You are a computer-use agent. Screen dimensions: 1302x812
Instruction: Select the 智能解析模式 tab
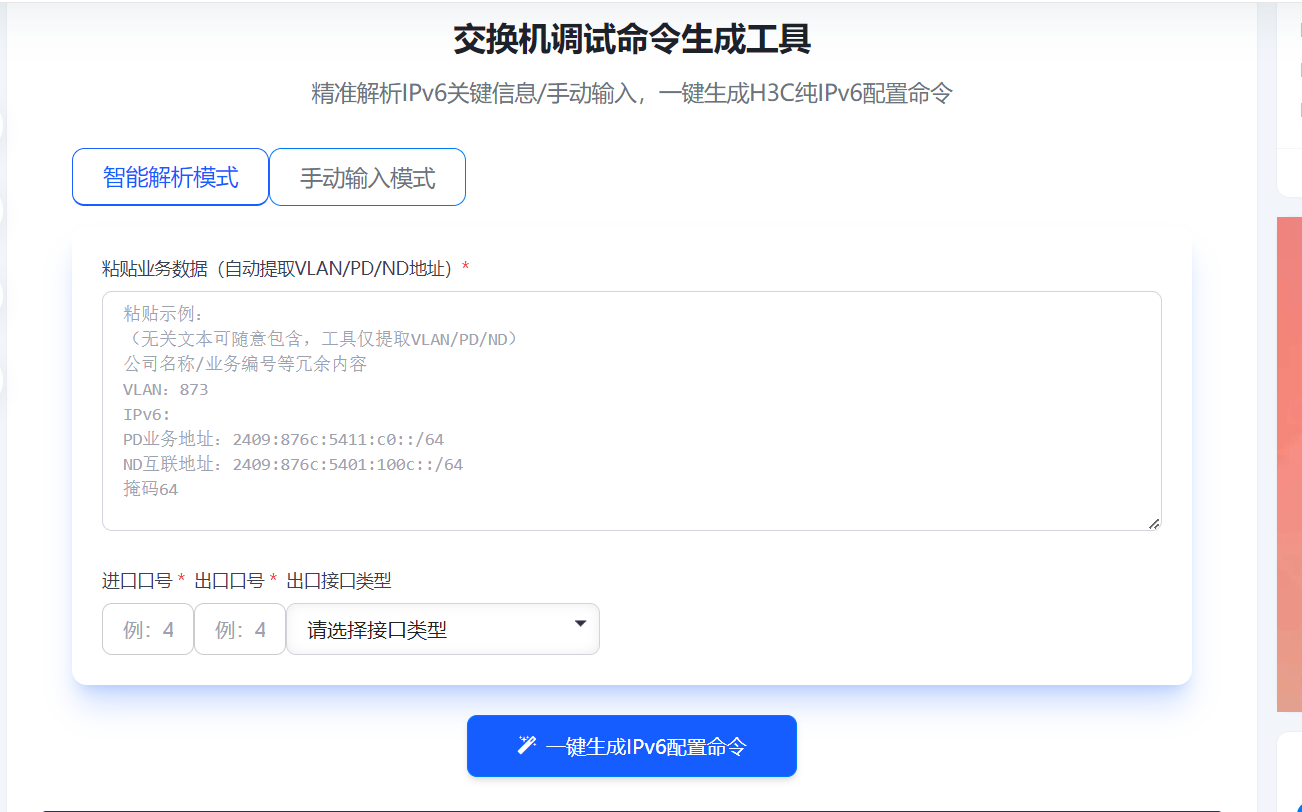tap(170, 176)
